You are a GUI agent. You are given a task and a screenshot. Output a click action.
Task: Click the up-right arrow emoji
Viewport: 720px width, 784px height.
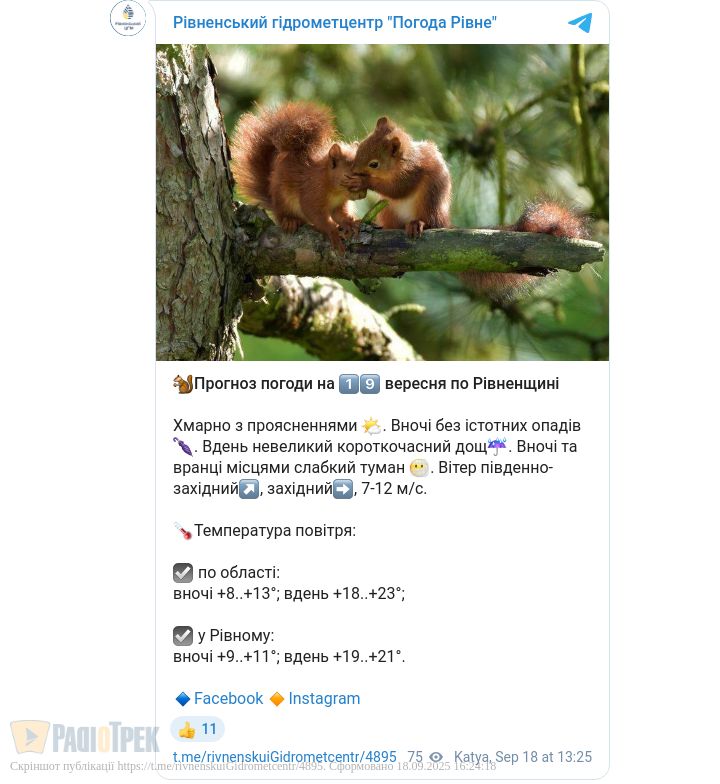[x=249, y=489]
